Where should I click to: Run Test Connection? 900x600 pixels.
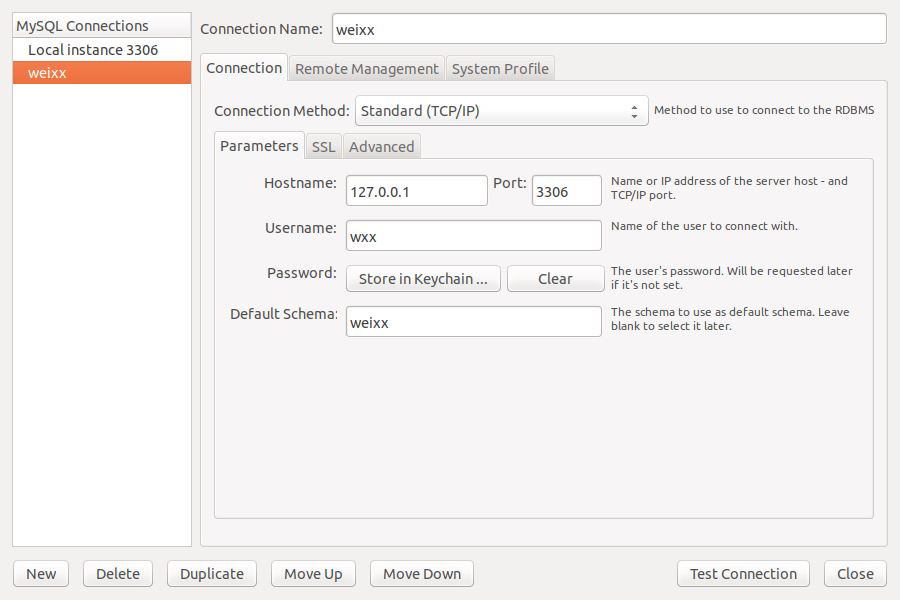tap(743, 574)
